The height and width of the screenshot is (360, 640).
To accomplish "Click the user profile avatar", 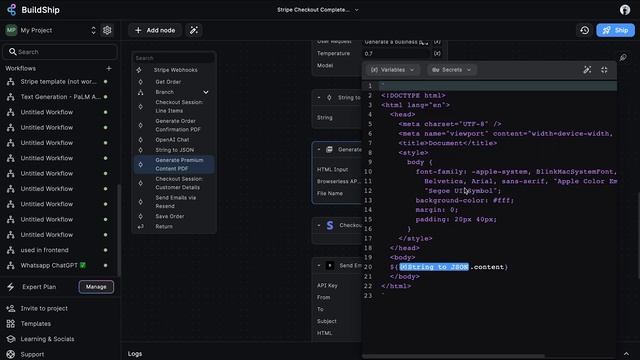I will 624,10.
